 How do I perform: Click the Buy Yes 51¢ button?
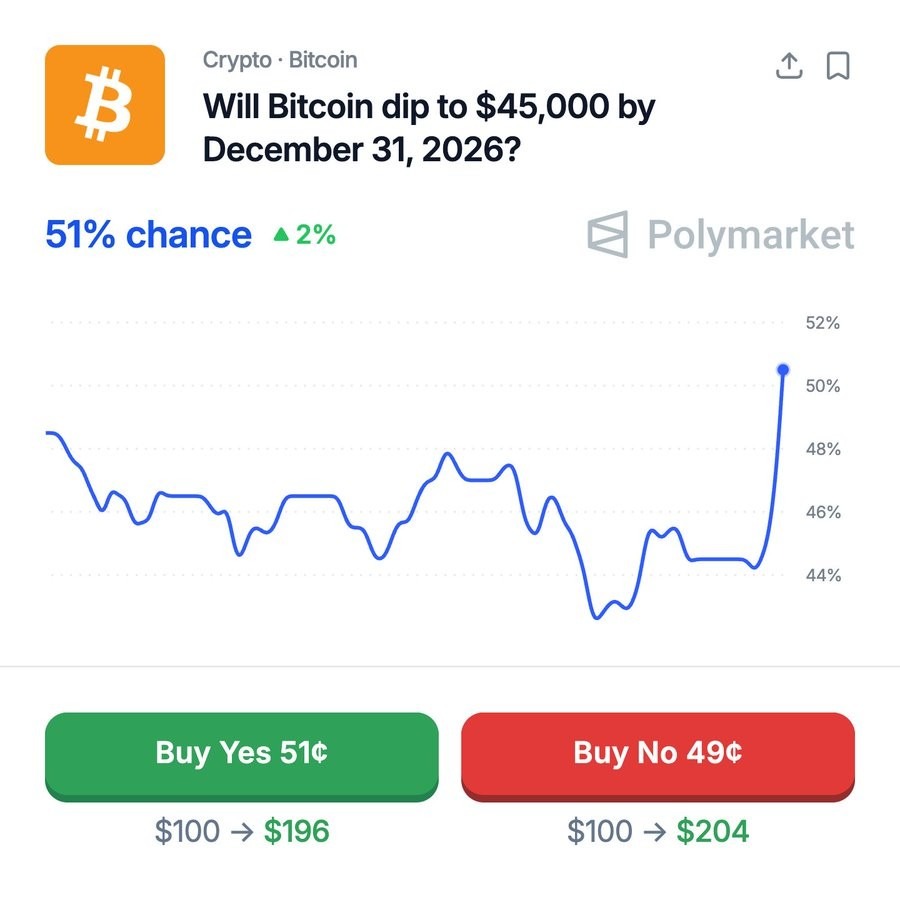tap(240, 755)
